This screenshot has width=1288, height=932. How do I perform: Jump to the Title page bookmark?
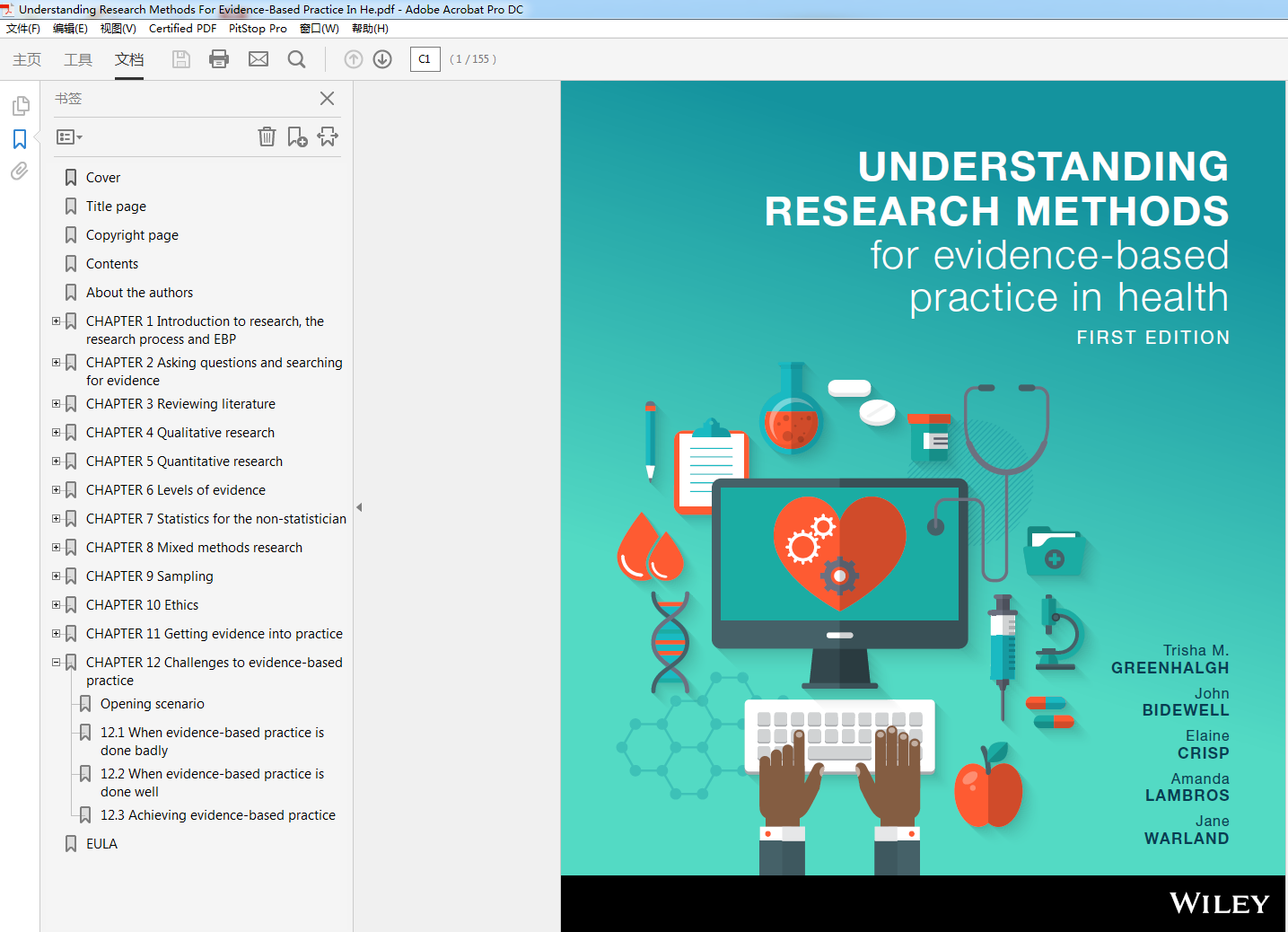click(116, 207)
